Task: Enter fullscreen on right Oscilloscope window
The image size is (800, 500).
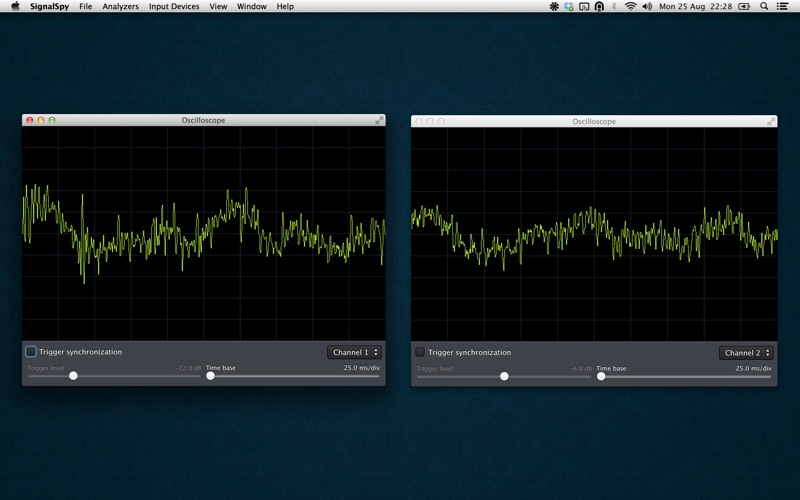Action: (x=771, y=121)
